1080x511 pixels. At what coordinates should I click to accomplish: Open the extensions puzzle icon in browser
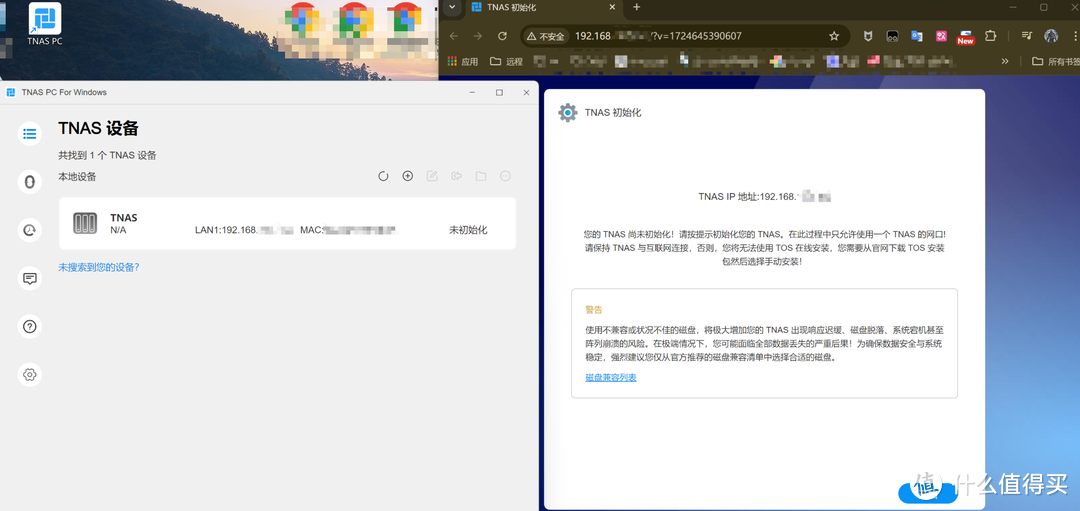coord(990,36)
